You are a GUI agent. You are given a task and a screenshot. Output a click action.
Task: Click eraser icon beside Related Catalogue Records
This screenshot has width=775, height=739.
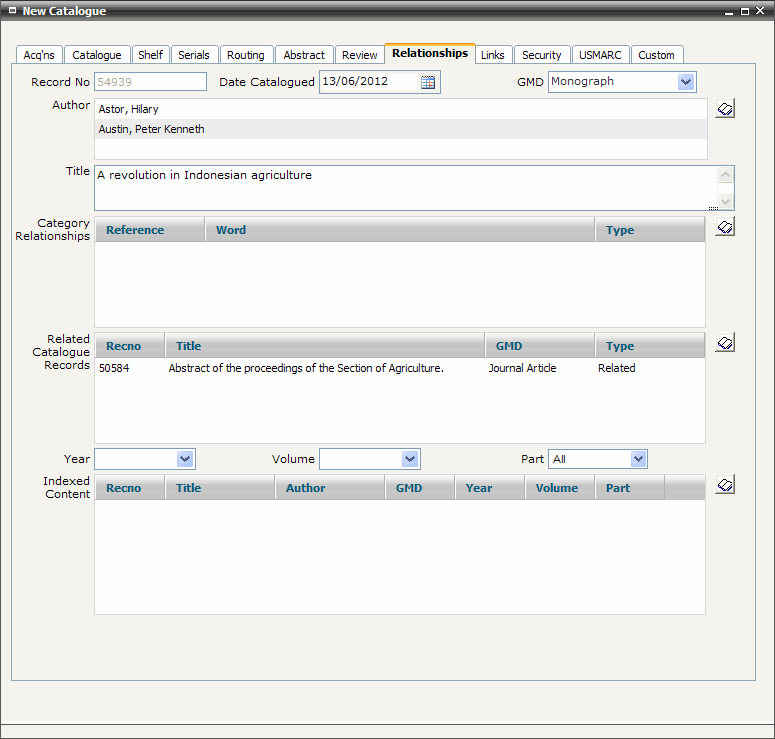tap(725, 344)
